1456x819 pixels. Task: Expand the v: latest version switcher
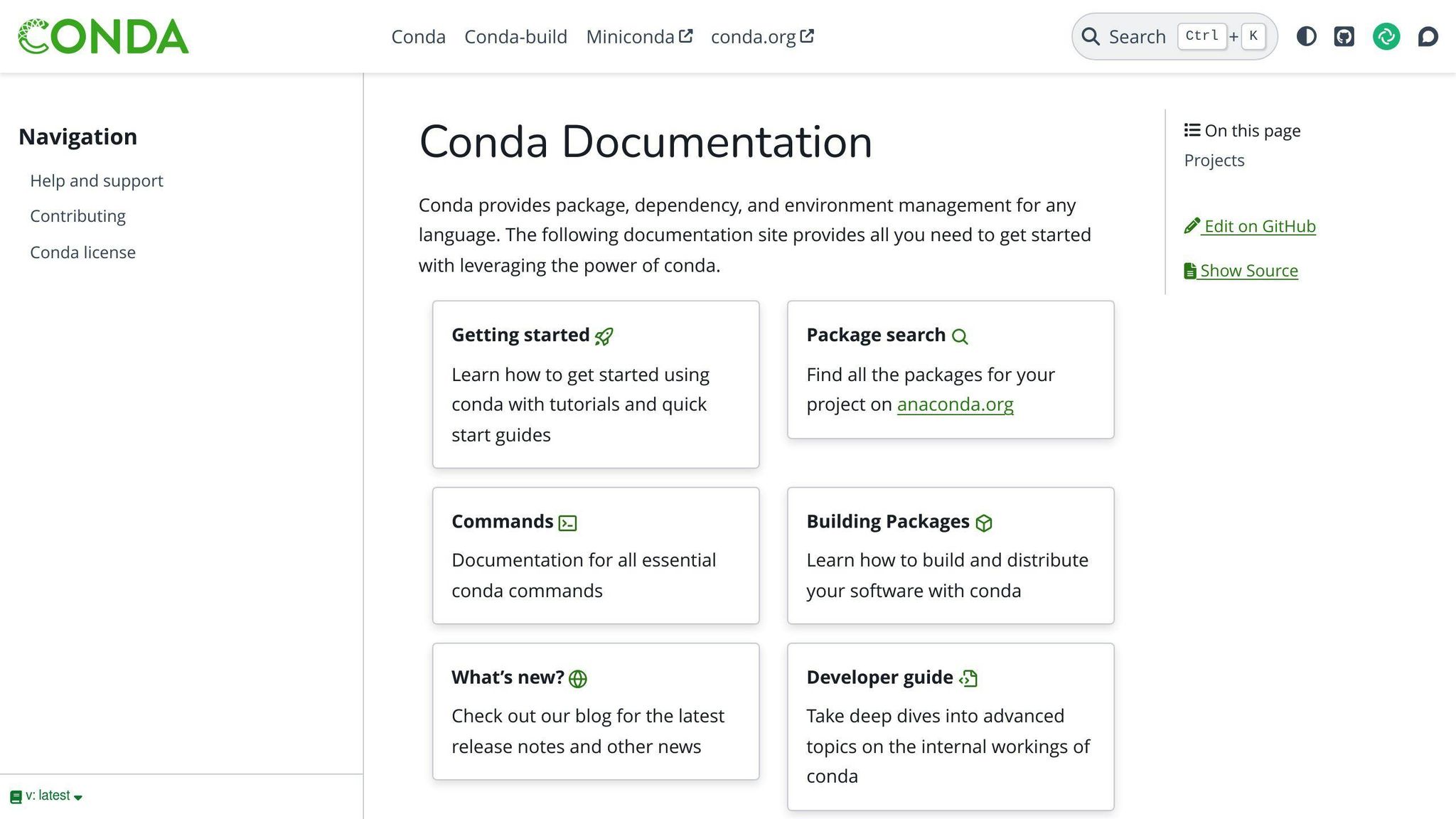tap(46, 796)
